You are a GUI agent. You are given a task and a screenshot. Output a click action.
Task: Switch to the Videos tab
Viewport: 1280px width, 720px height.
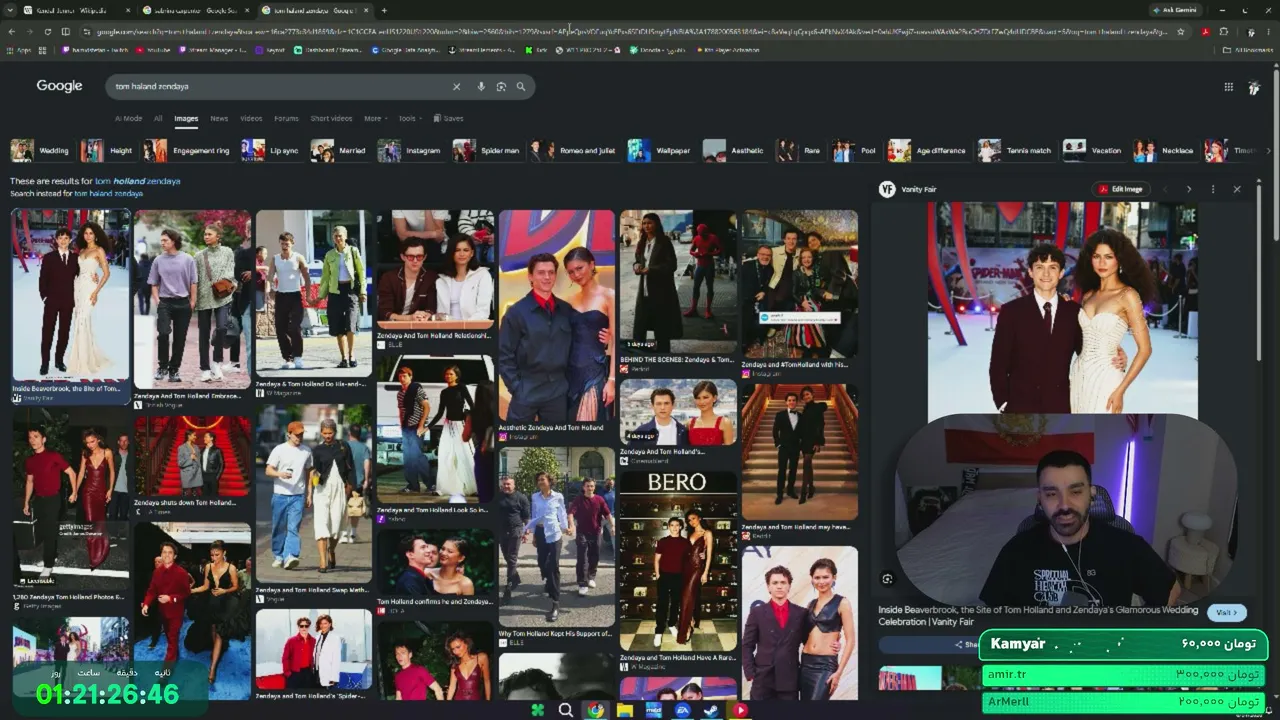pyautogui.click(x=251, y=118)
